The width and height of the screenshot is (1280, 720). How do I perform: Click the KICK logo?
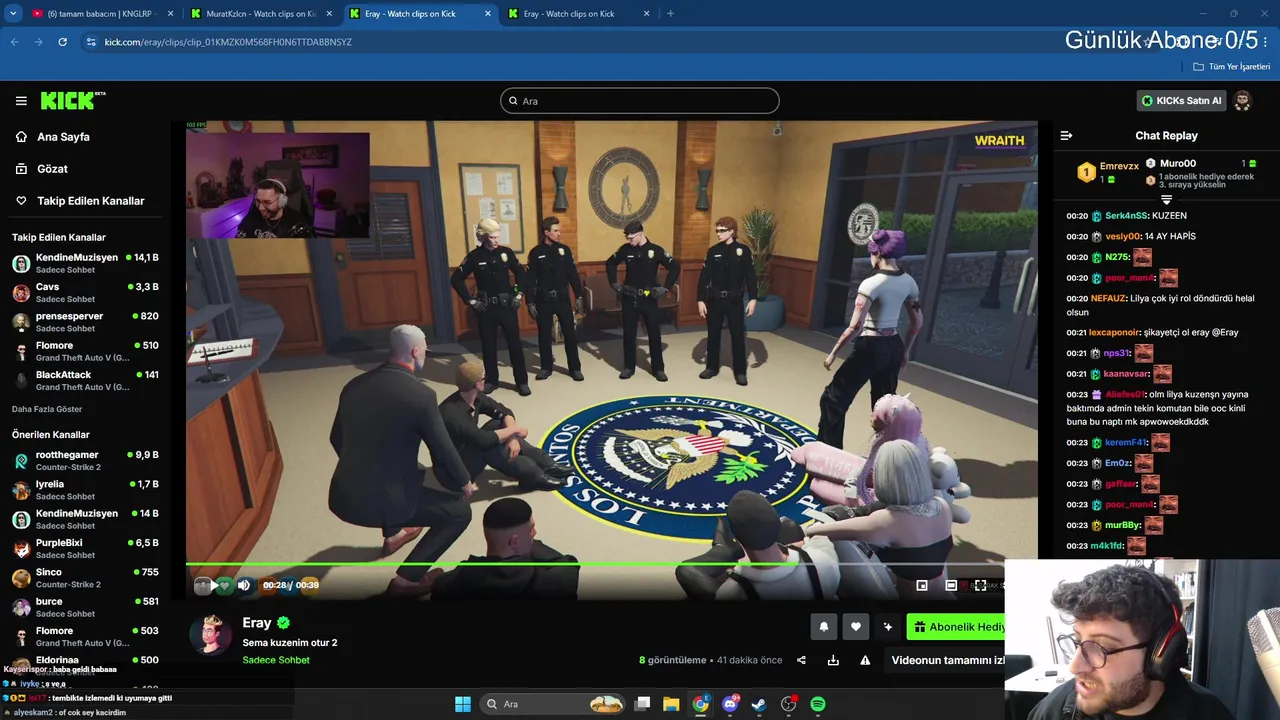click(x=72, y=100)
